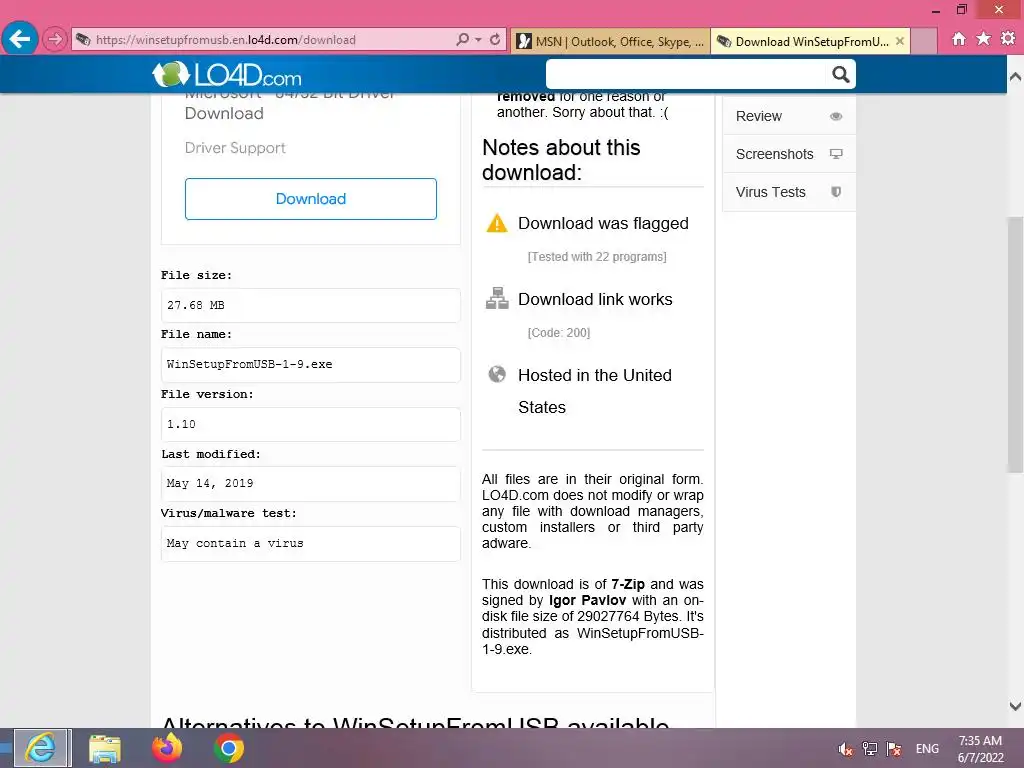Viewport: 1024px width, 768px height.
Task: Click the blue Download button
Action: 311,199
